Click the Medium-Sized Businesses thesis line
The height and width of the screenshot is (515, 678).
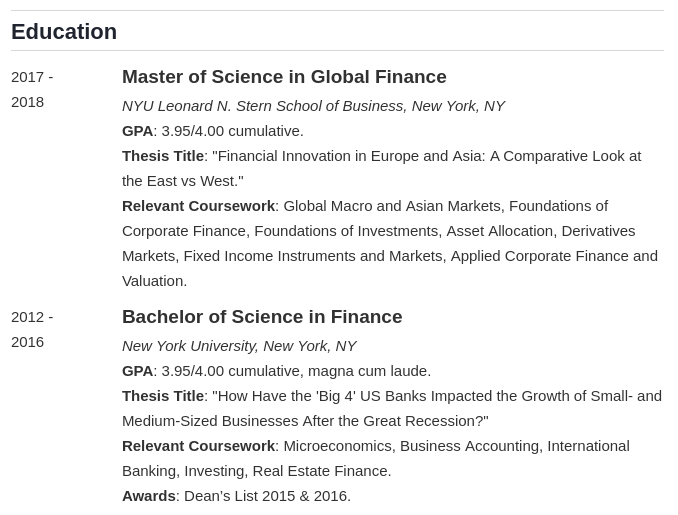[x=305, y=421]
